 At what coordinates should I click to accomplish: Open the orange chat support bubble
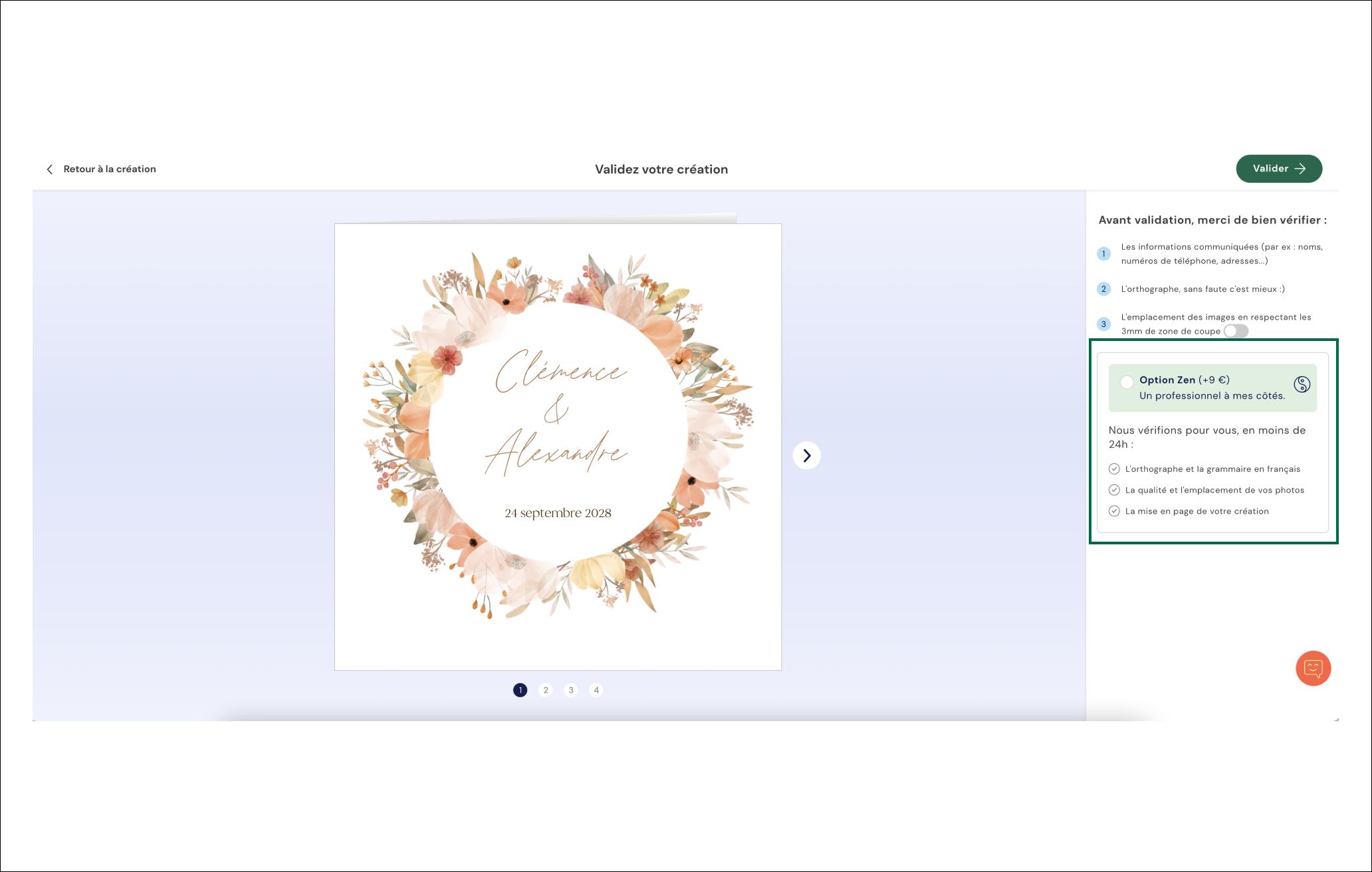click(x=1313, y=668)
